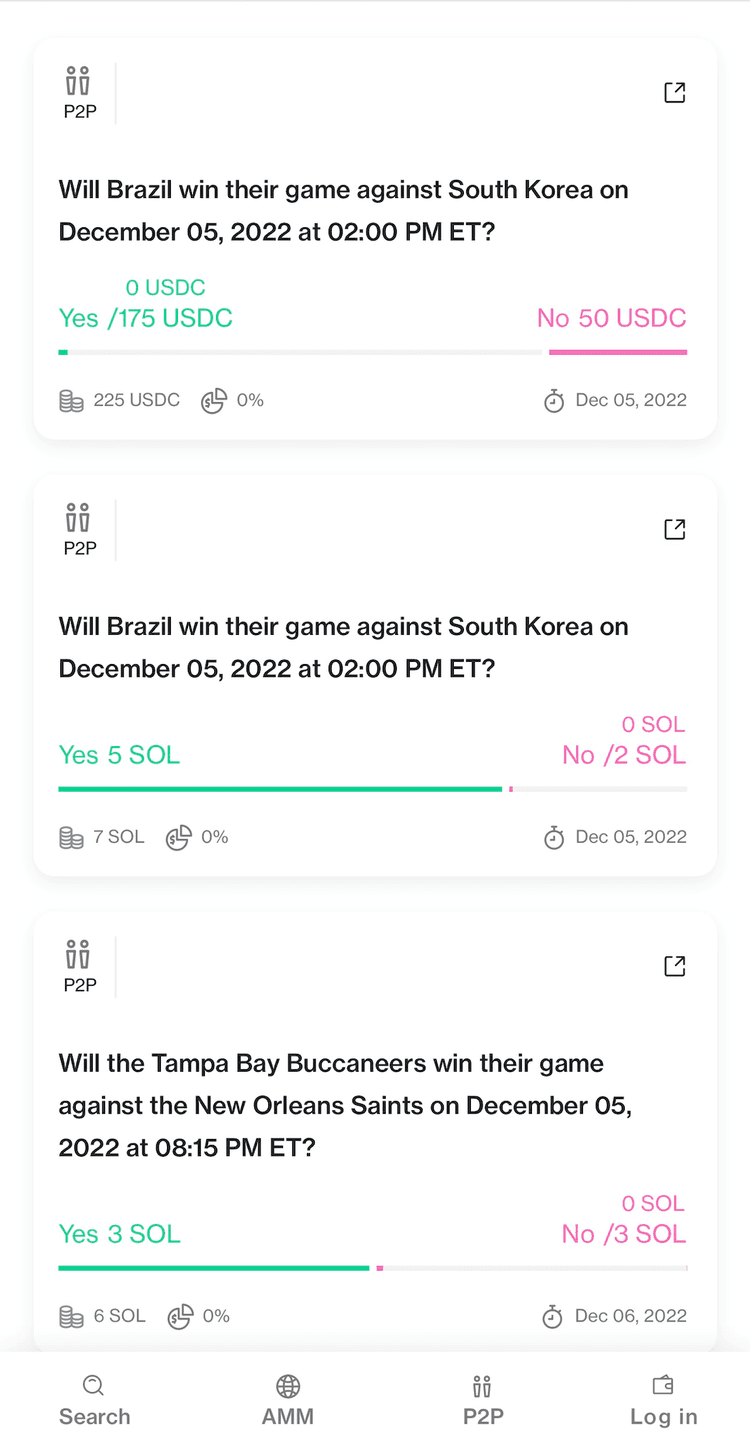This screenshot has width=750, height=1449.
Task: Click the P2P icon on the Buccaneers card
Action: pos(79,967)
